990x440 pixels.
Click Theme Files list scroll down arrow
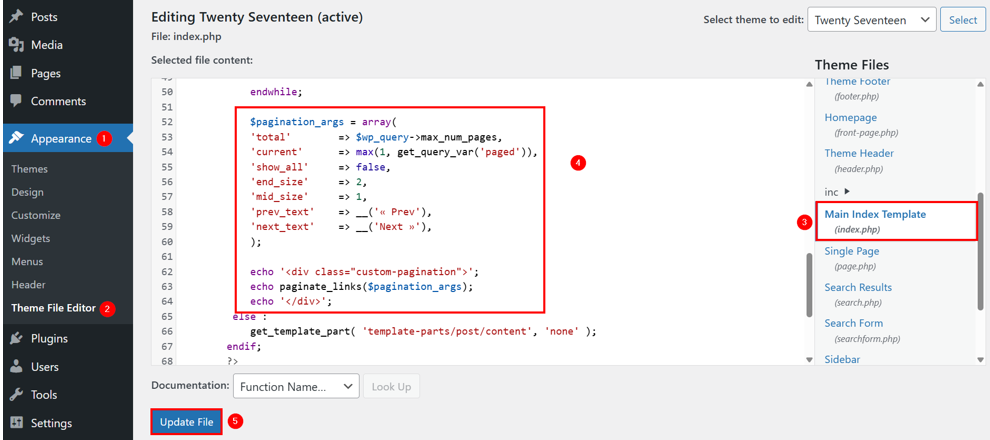click(x=980, y=360)
